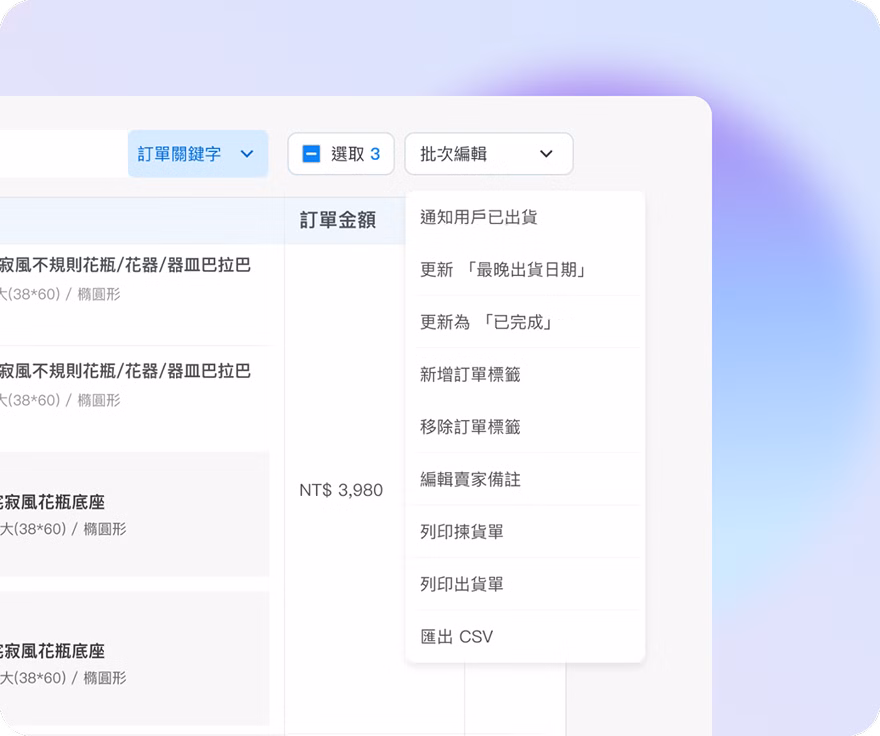Open the 訂單關鍵字 search type dropdown
This screenshot has width=880, height=736.
point(198,154)
